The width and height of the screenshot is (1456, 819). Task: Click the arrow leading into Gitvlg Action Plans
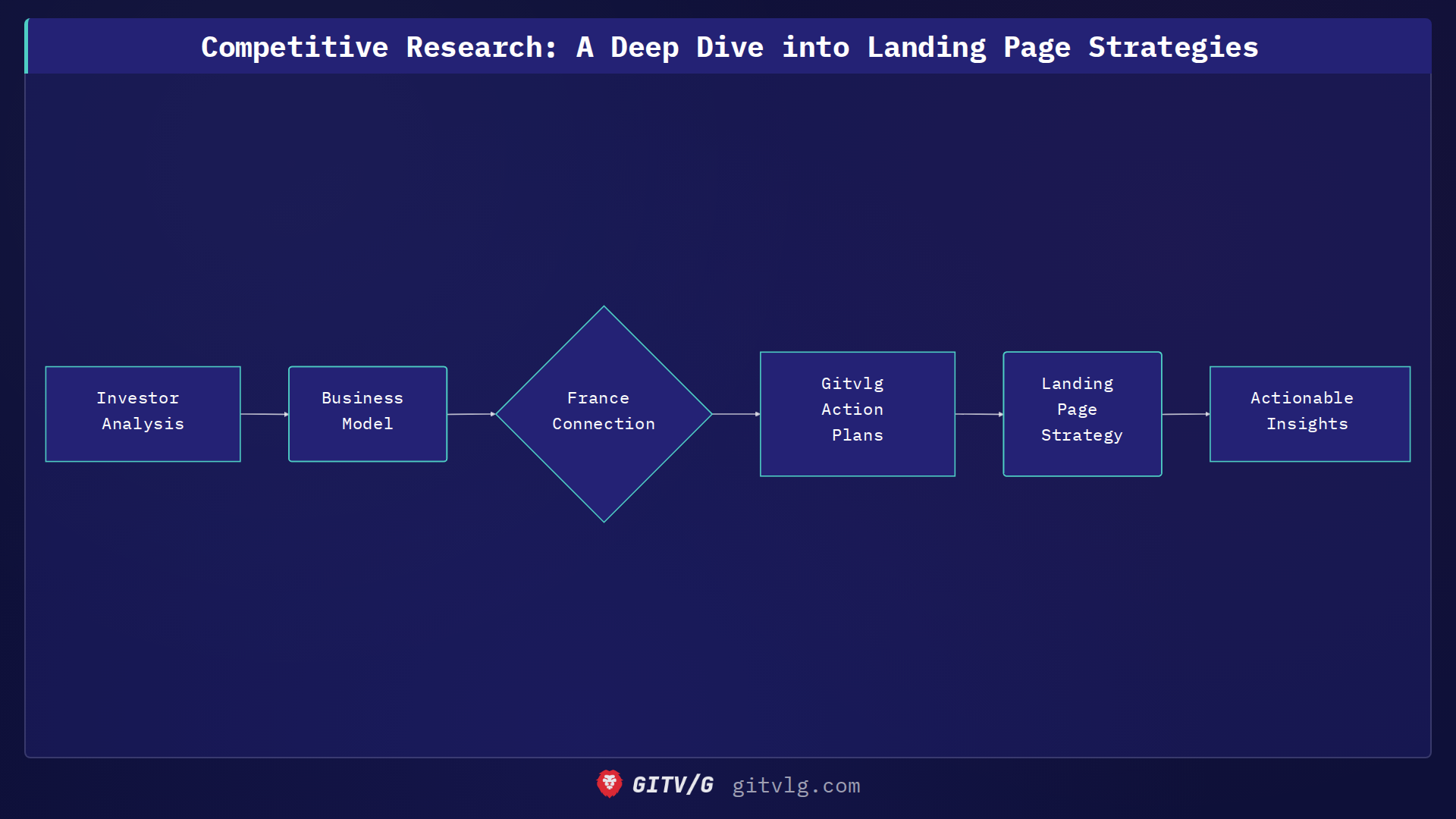736,413
